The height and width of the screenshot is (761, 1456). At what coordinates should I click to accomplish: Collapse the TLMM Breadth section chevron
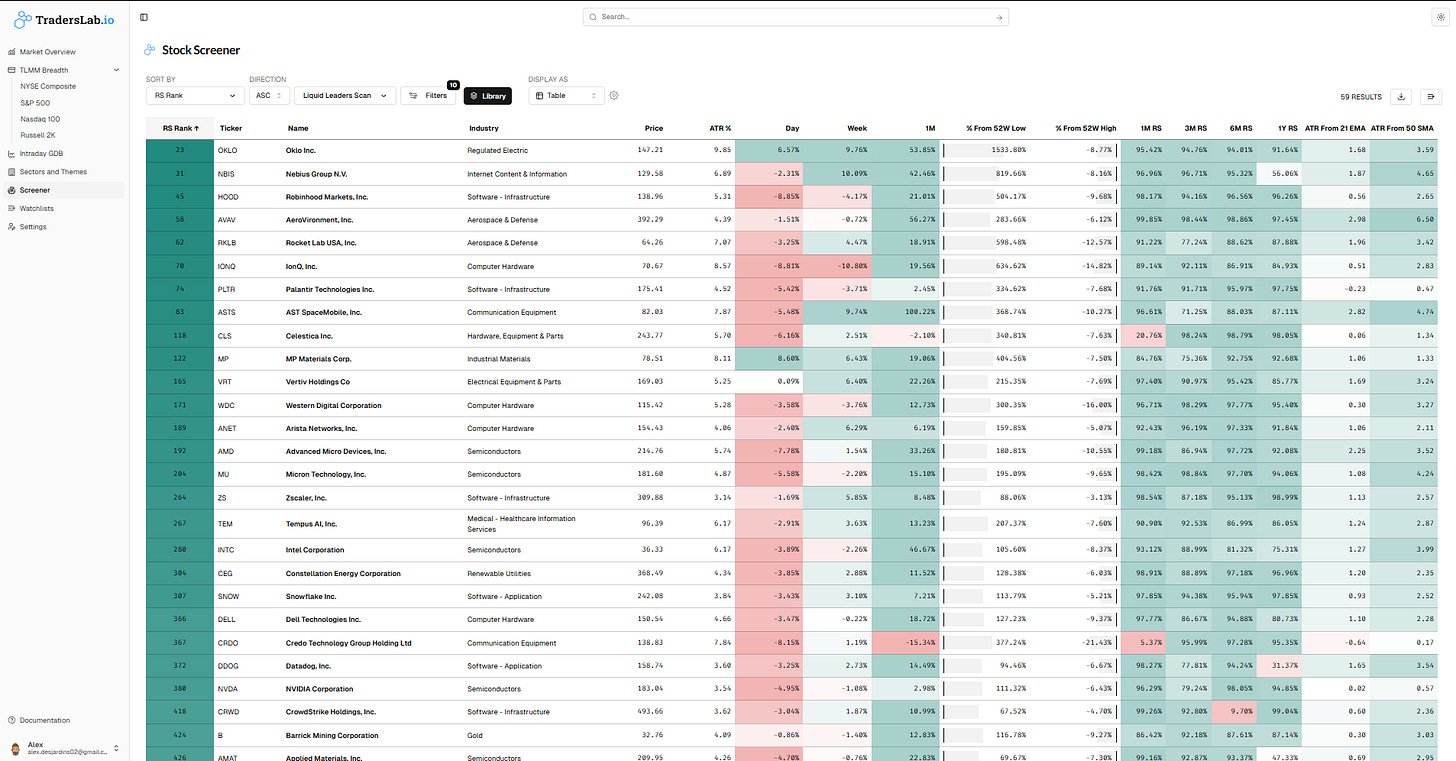pyautogui.click(x=116, y=70)
